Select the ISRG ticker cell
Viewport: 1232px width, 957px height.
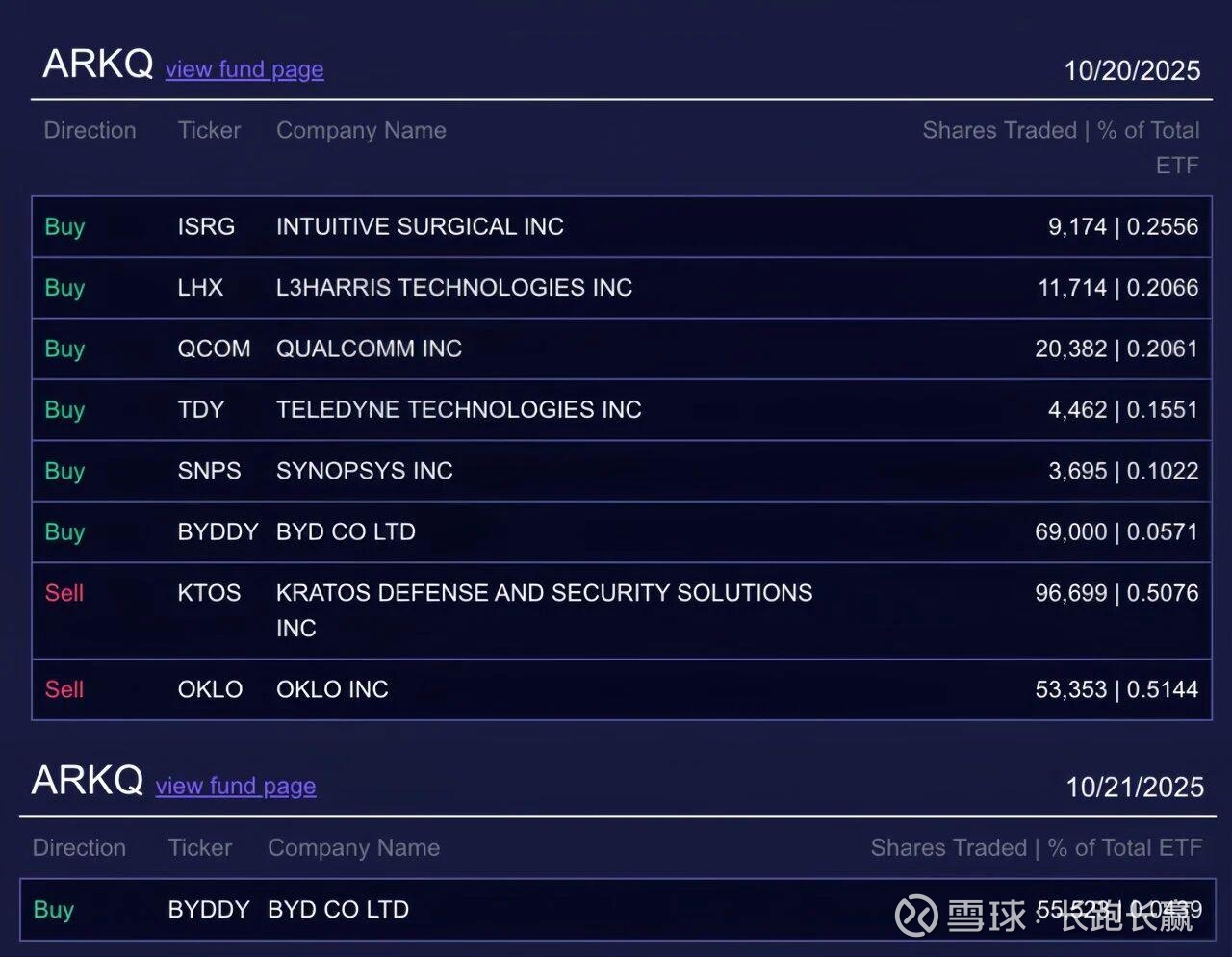pos(206,226)
